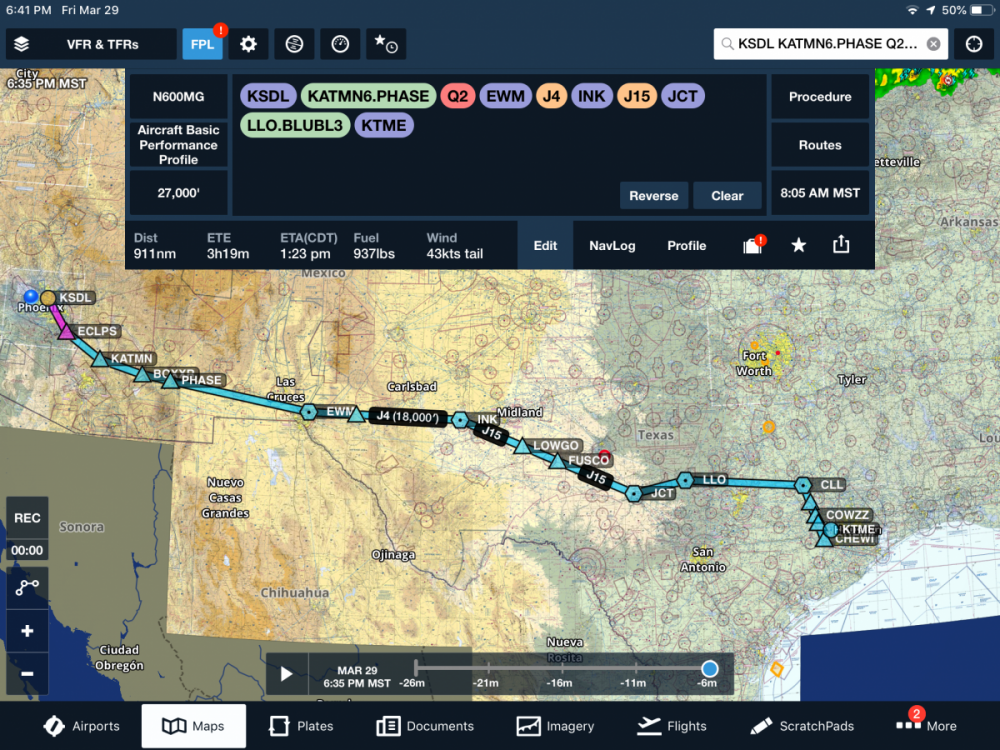This screenshot has height=750, width=1000.
Task: Tap the Wi-Fi status icon
Action: (x=913, y=10)
